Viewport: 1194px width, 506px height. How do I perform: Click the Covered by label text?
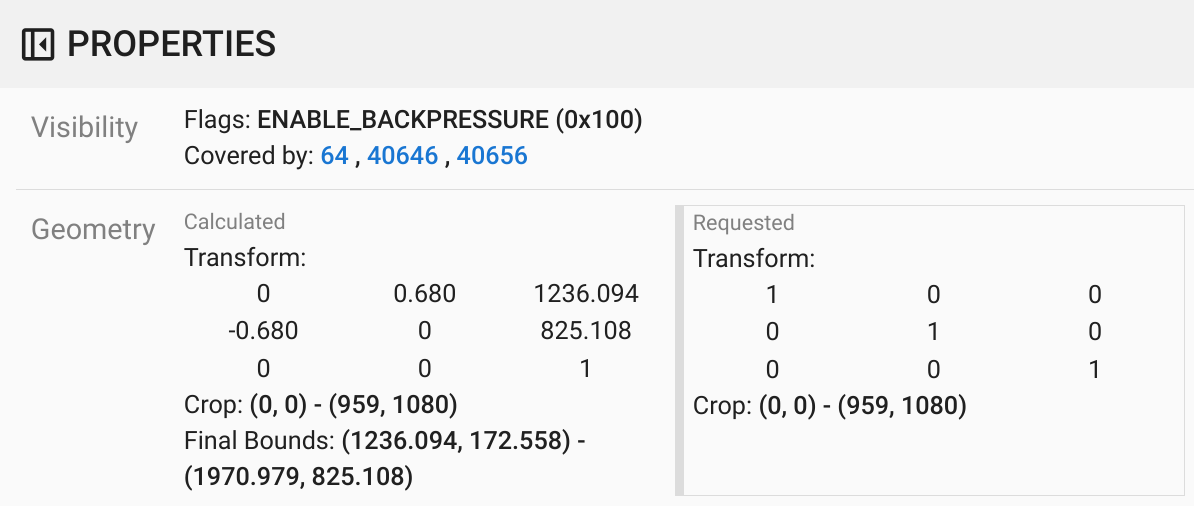(248, 156)
